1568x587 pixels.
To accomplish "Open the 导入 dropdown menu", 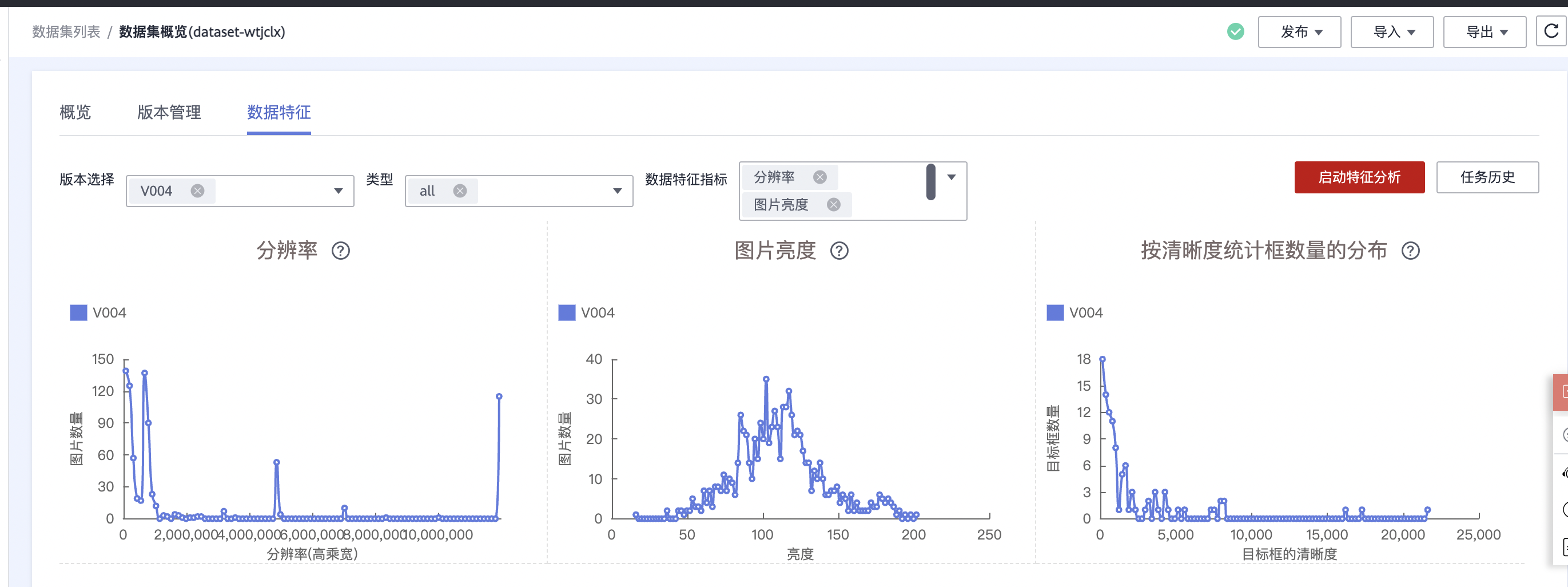I will pos(1392,31).
